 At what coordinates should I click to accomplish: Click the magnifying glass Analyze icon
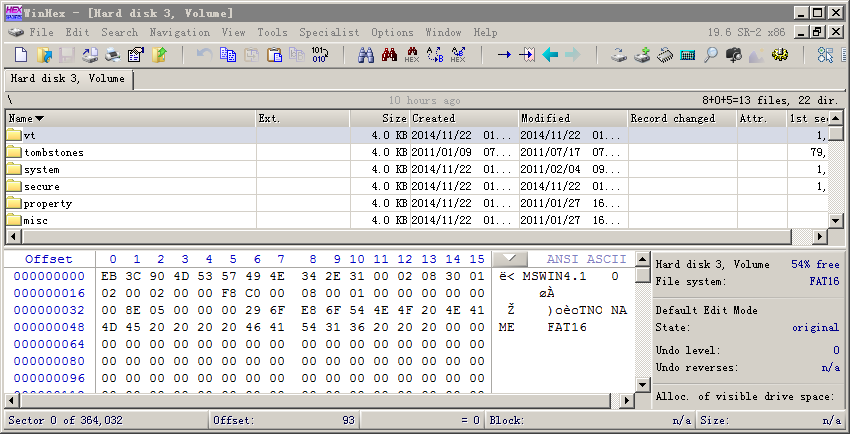click(x=711, y=55)
